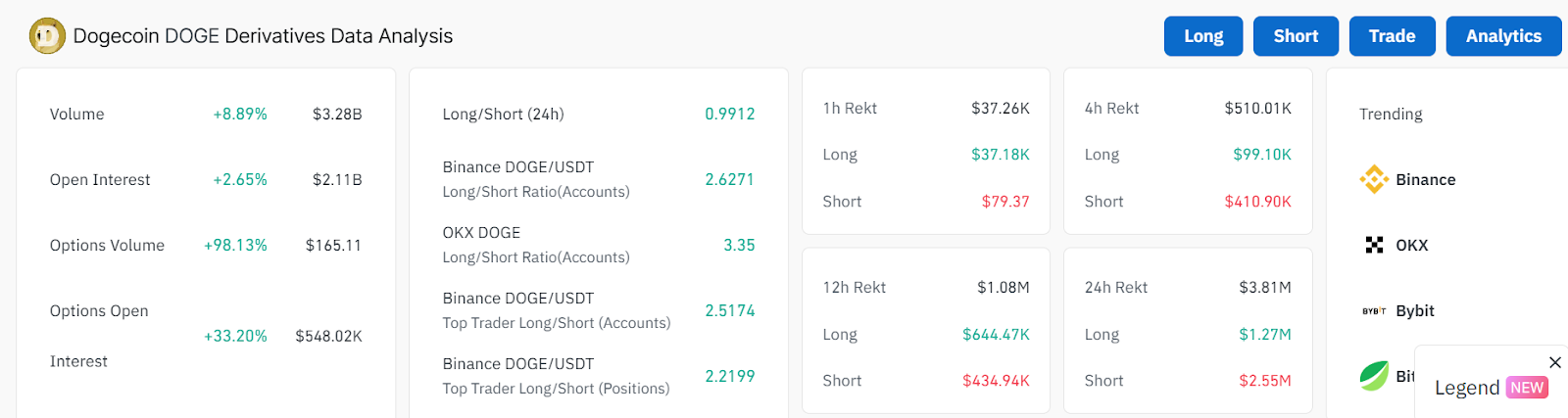This screenshot has height=418, width=1568.
Task: Click the Dogecoin logo icon
Action: (47, 36)
